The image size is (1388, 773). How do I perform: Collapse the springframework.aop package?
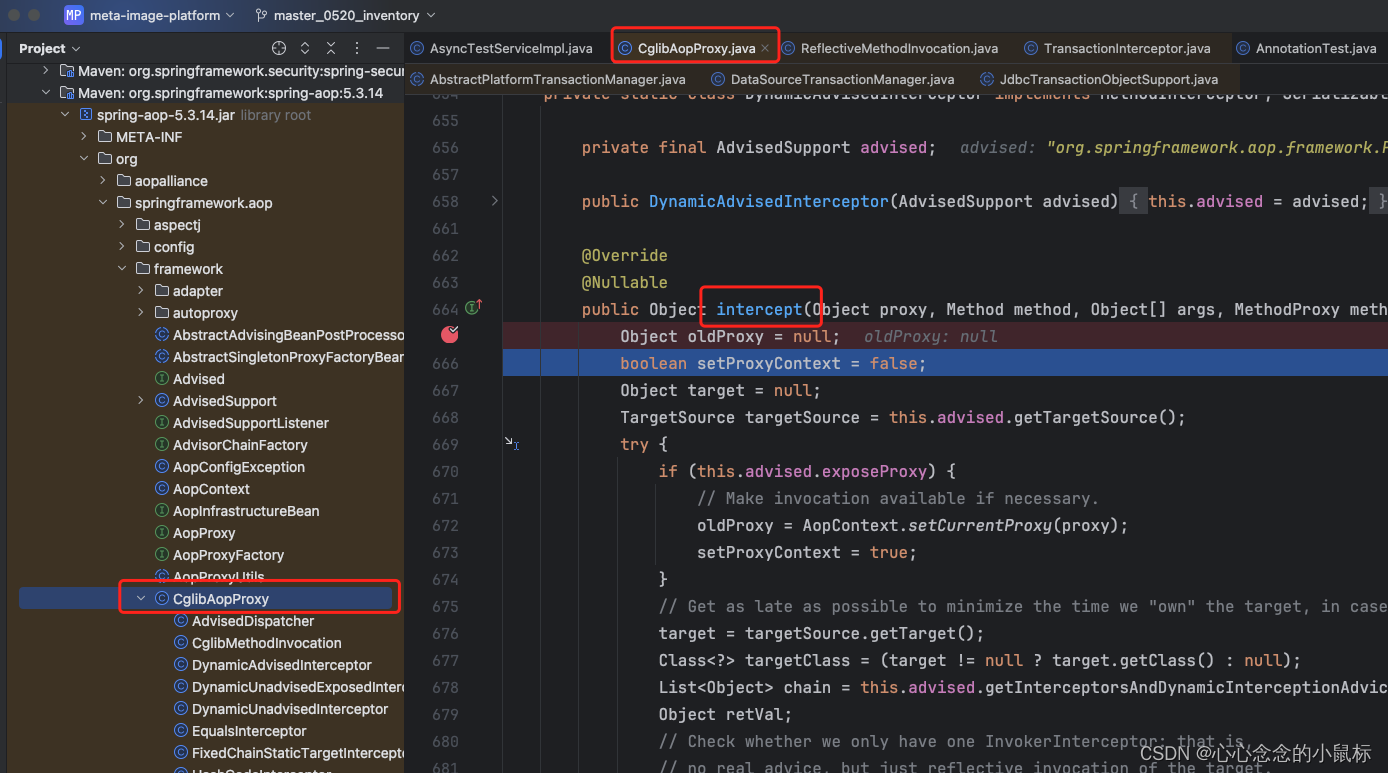[x=104, y=203]
